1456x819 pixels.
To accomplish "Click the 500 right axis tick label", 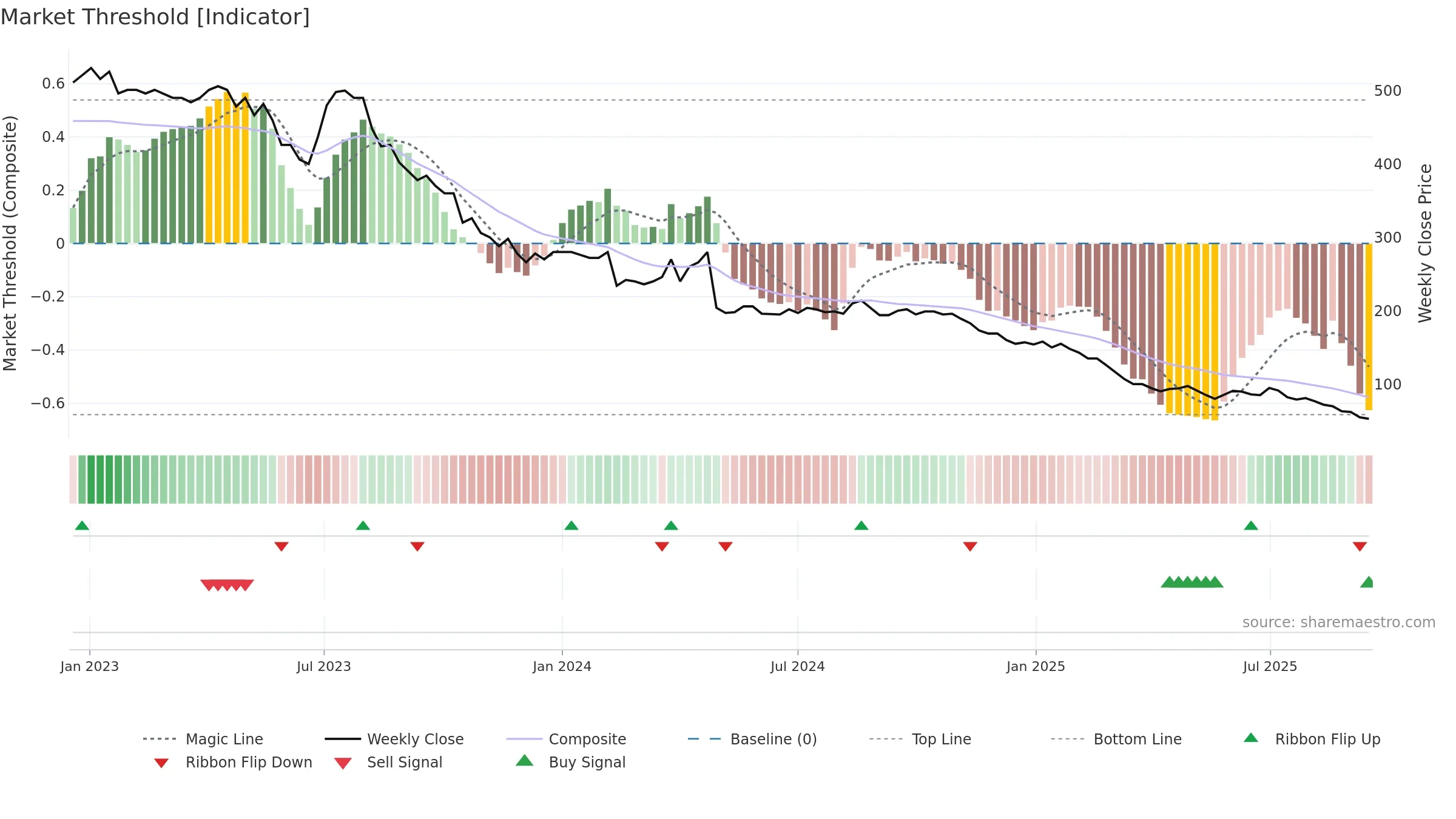I will pyautogui.click(x=1388, y=91).
